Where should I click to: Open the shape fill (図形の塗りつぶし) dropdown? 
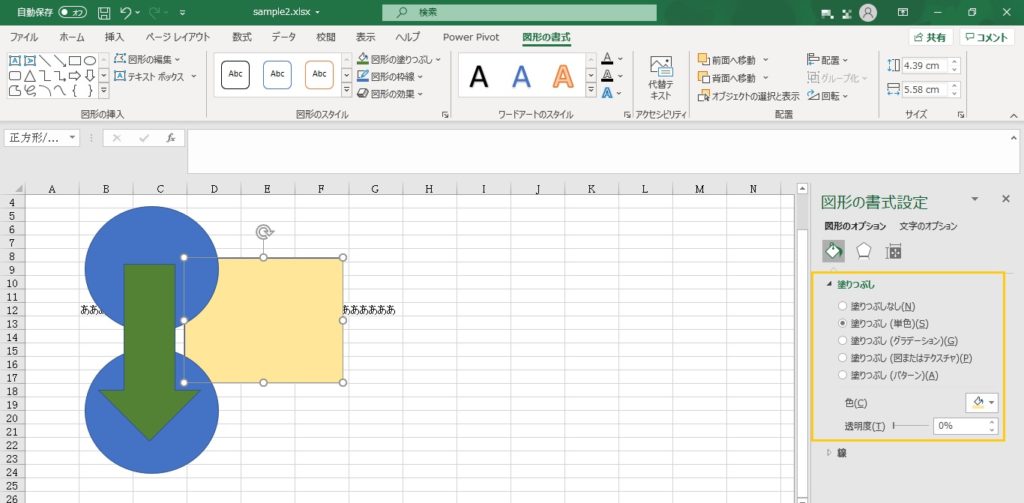(x=400, y=59)
